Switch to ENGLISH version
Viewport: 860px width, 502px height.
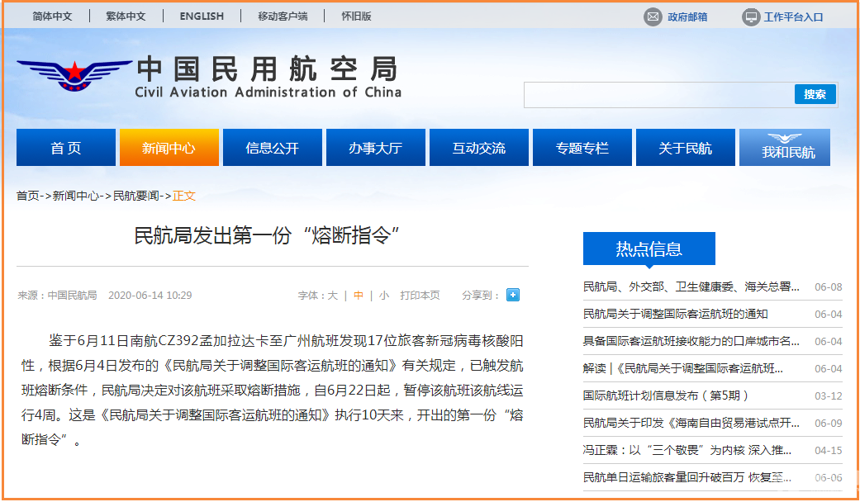tap(201, 16)
